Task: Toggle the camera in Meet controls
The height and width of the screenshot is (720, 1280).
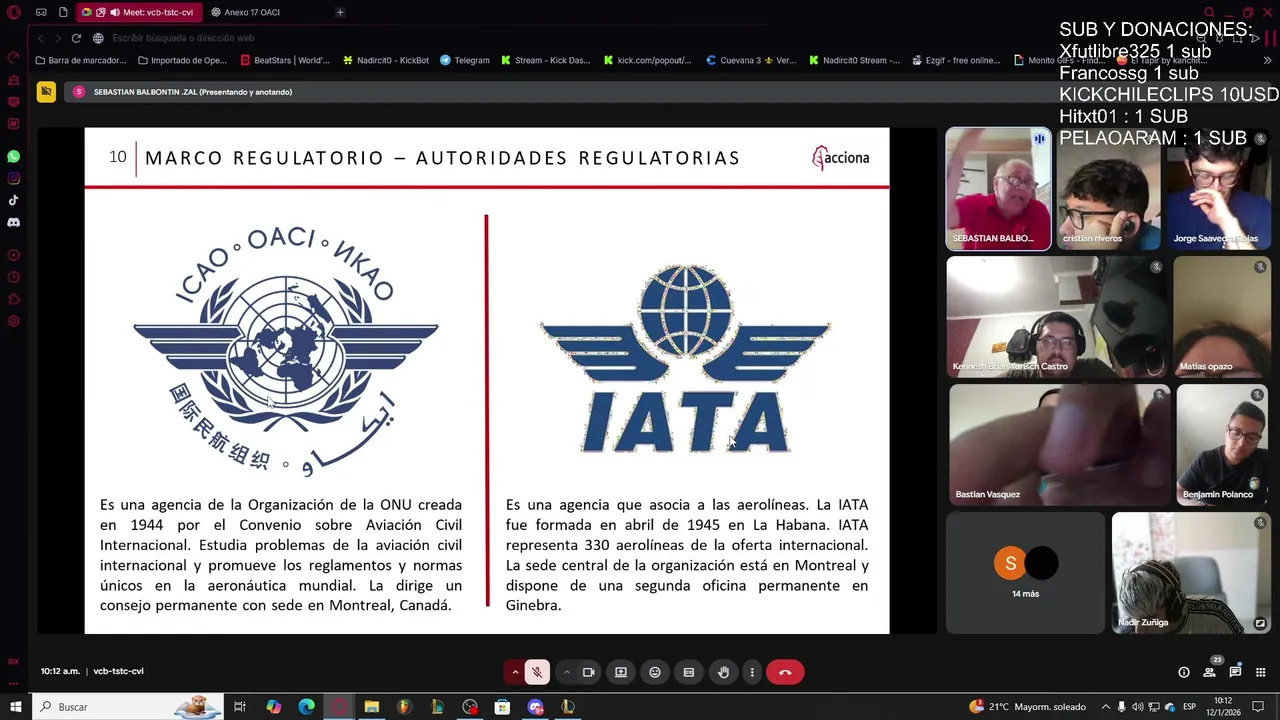Action: pyautogui.click(x=588, y=672)
